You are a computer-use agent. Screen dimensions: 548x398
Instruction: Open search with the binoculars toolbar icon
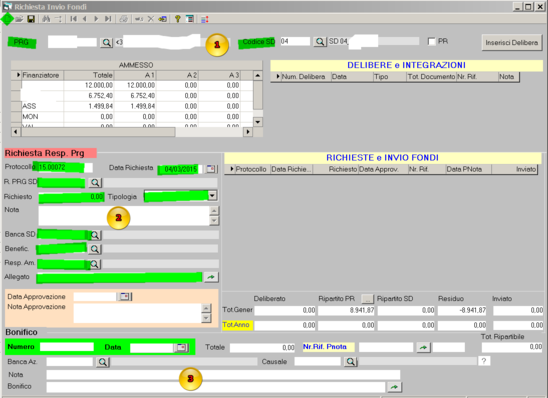tap(46, 19)
